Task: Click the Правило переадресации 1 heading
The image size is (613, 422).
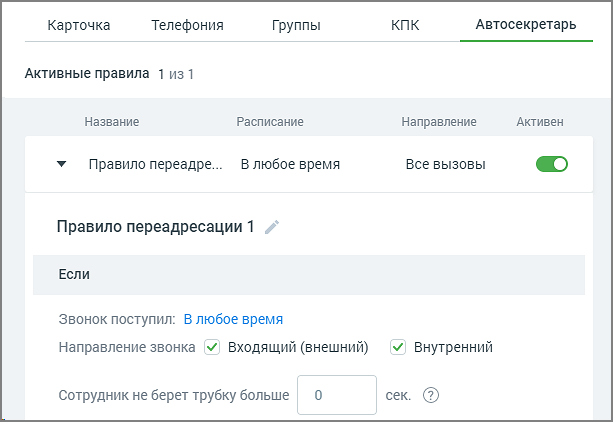Action: pyautogui.click(x=156, y=226)
